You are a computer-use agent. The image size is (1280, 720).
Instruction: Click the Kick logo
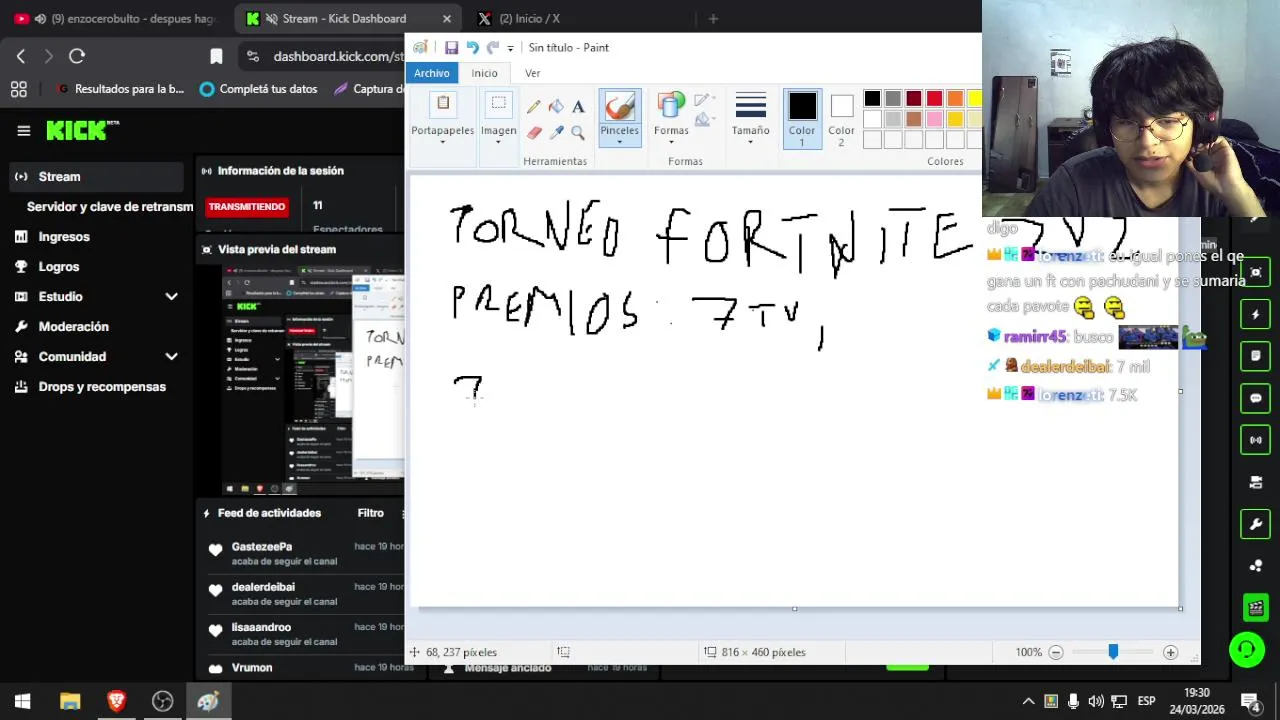[82, 130]
